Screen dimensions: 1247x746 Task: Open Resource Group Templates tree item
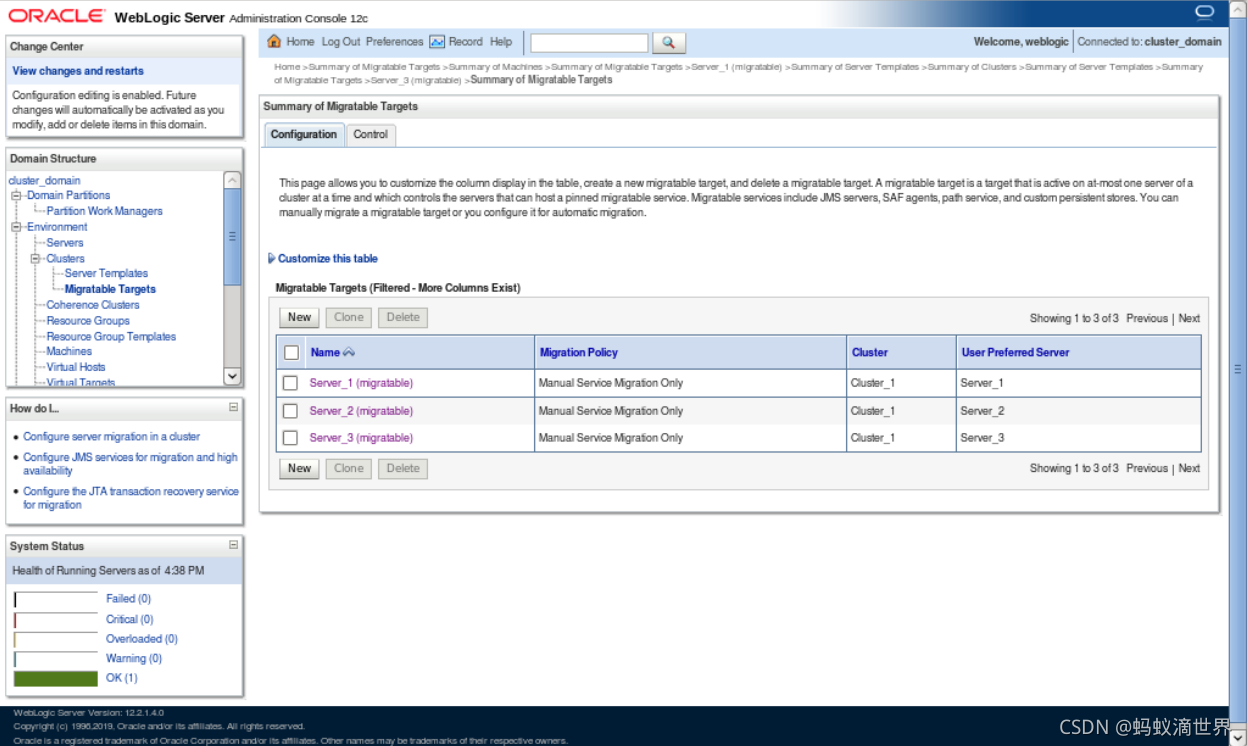point(111,337)
